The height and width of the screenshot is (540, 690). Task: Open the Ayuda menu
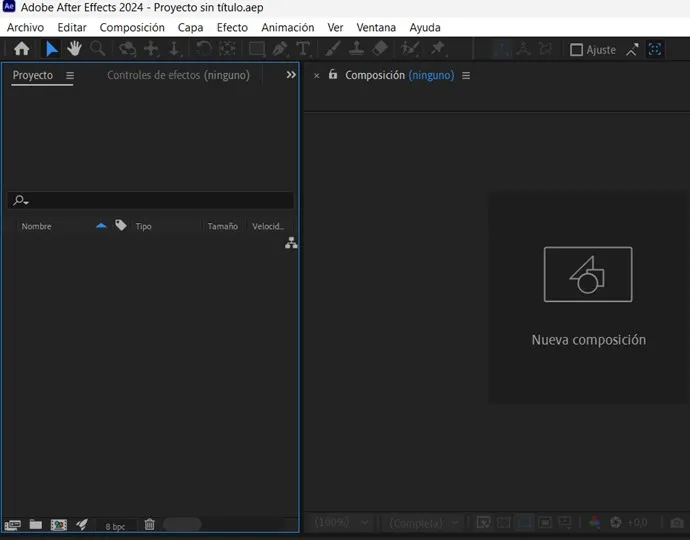[425, 27]
